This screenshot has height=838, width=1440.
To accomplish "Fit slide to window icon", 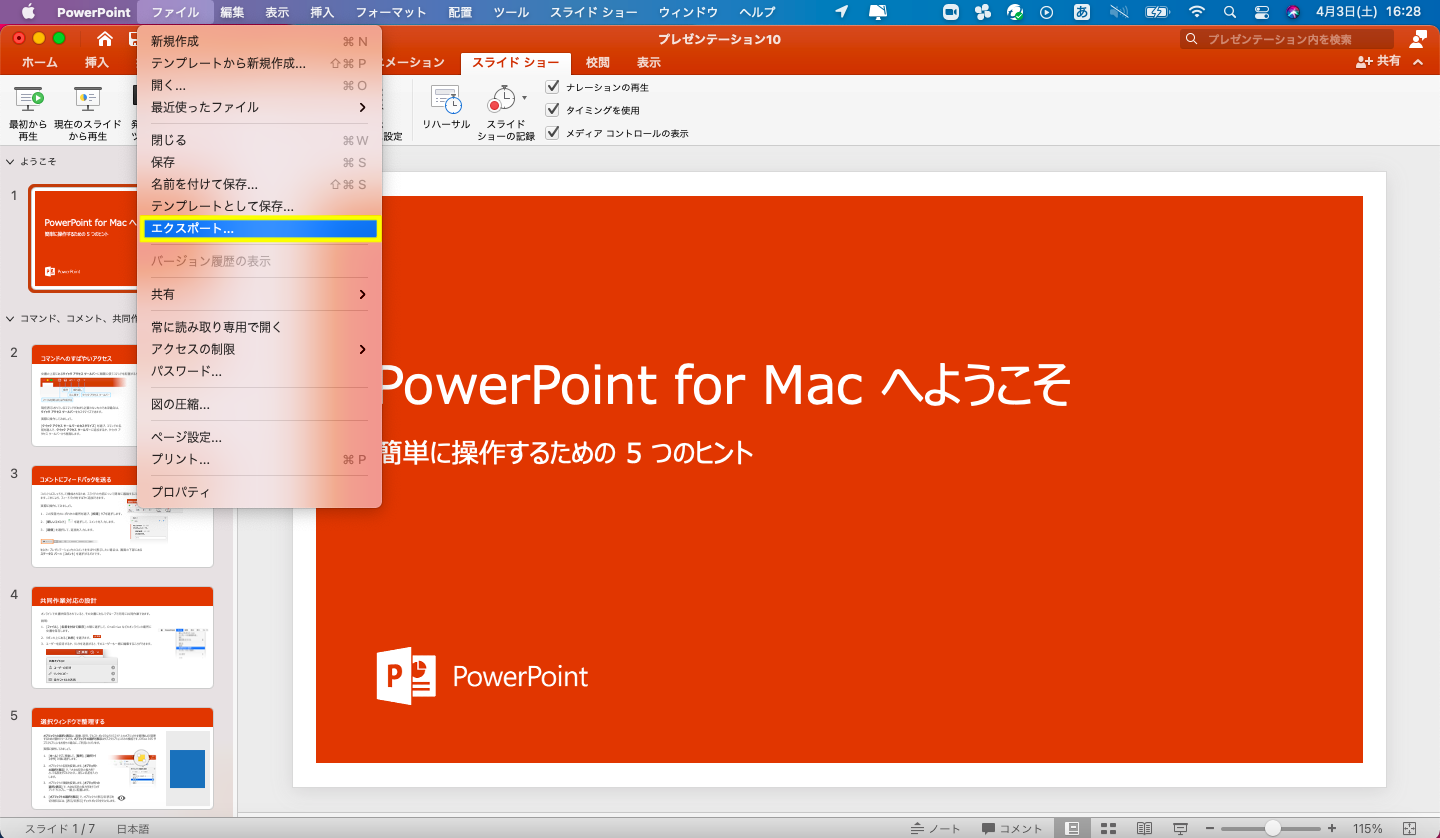I will pos(1410,829).
